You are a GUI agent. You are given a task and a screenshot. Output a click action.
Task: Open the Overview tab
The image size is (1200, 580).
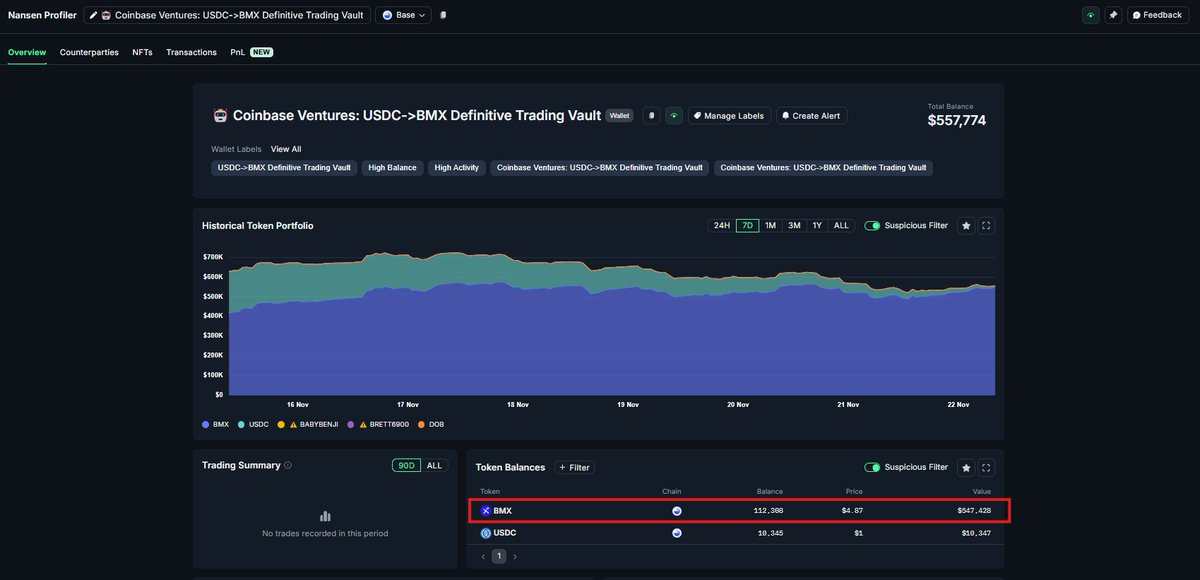pyautogui.click(x=27, y=52)
